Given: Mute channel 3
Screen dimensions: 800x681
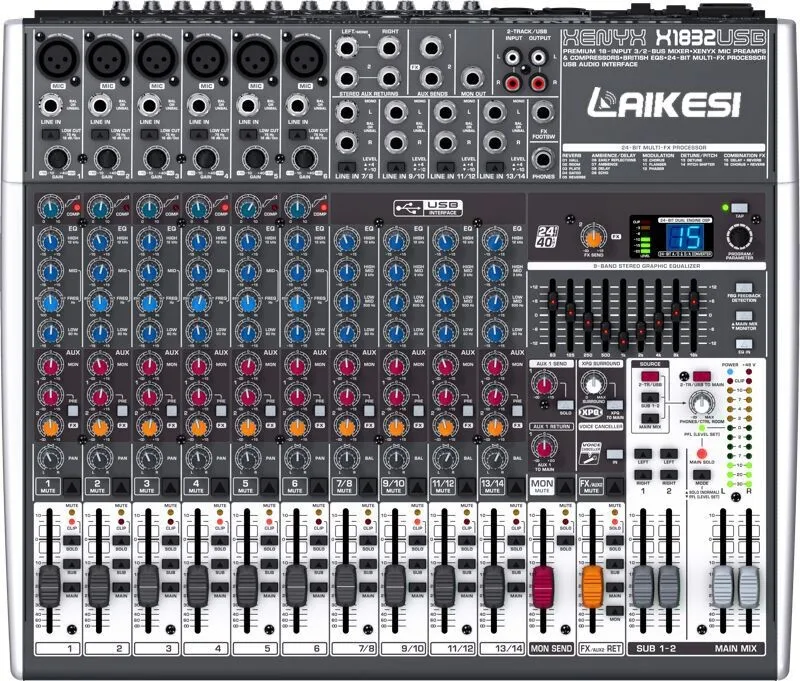Looking at the screenshot, I should tap(169, 486).
